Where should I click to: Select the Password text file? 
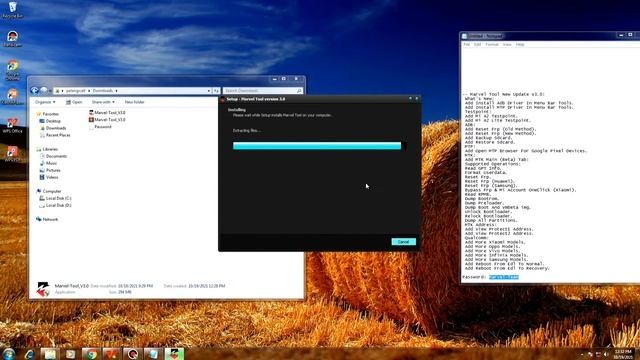100,127
